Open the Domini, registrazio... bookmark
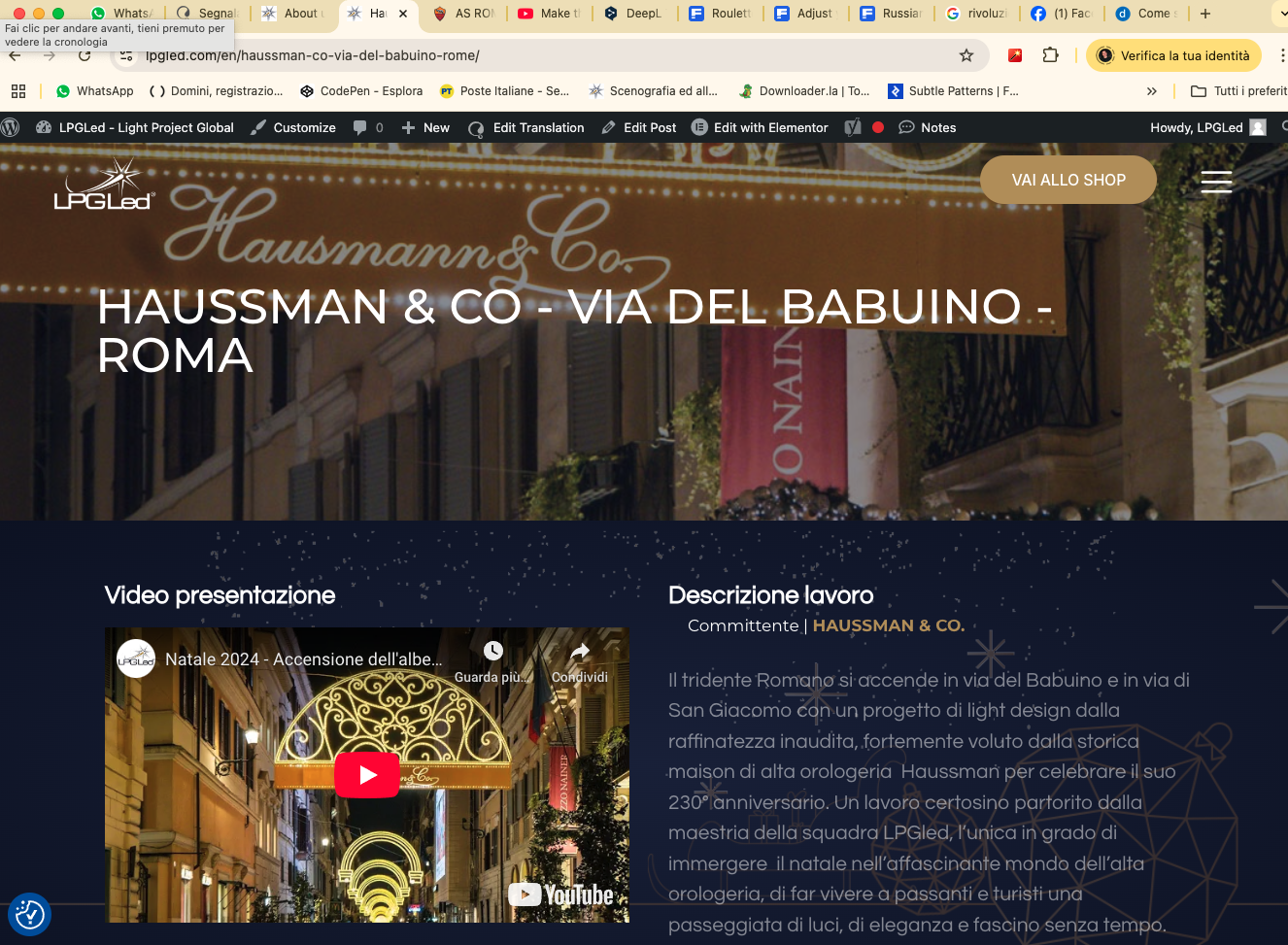 pos(216,91)
